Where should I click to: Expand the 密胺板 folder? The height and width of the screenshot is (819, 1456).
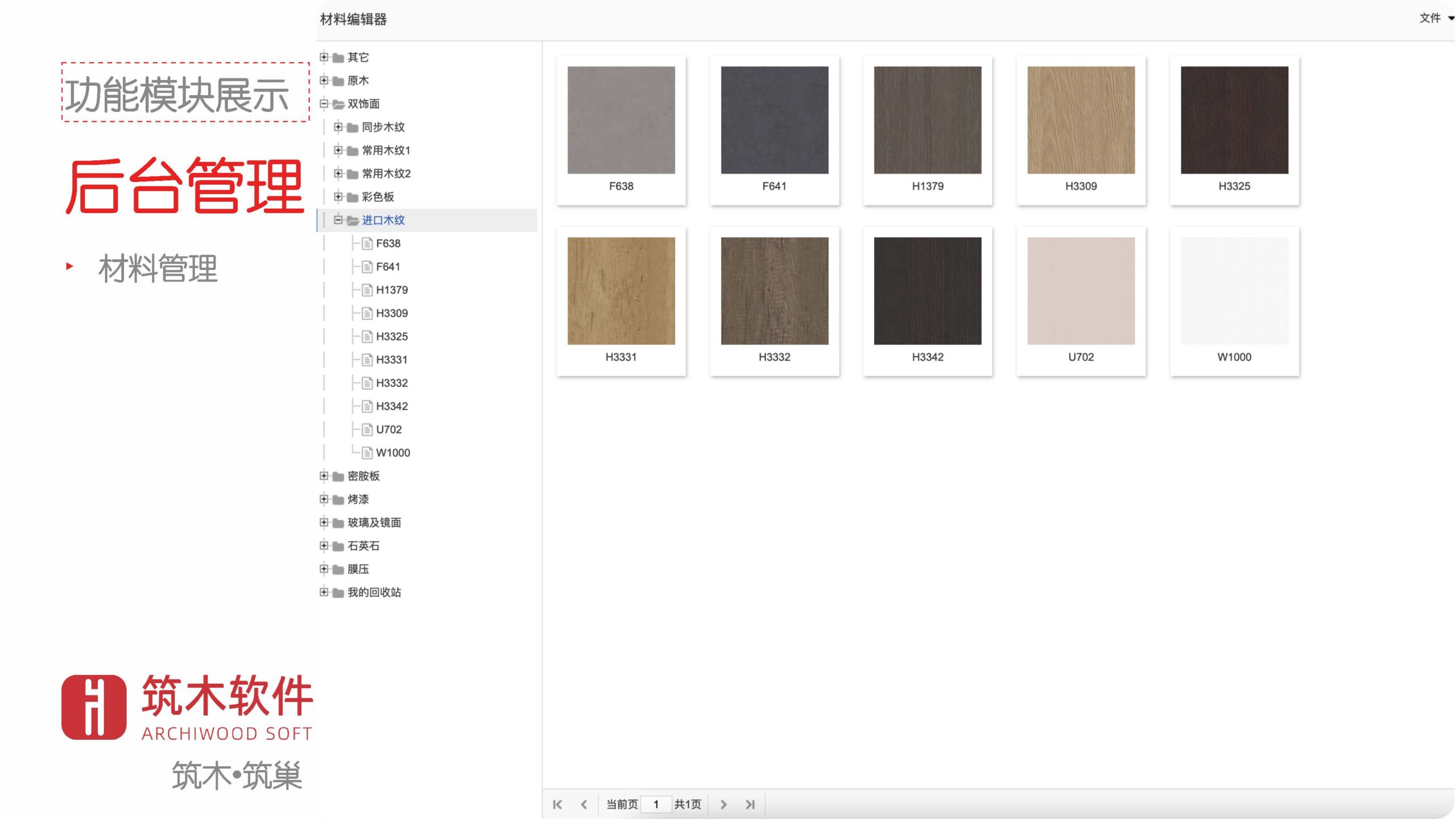tap(324, 475)
